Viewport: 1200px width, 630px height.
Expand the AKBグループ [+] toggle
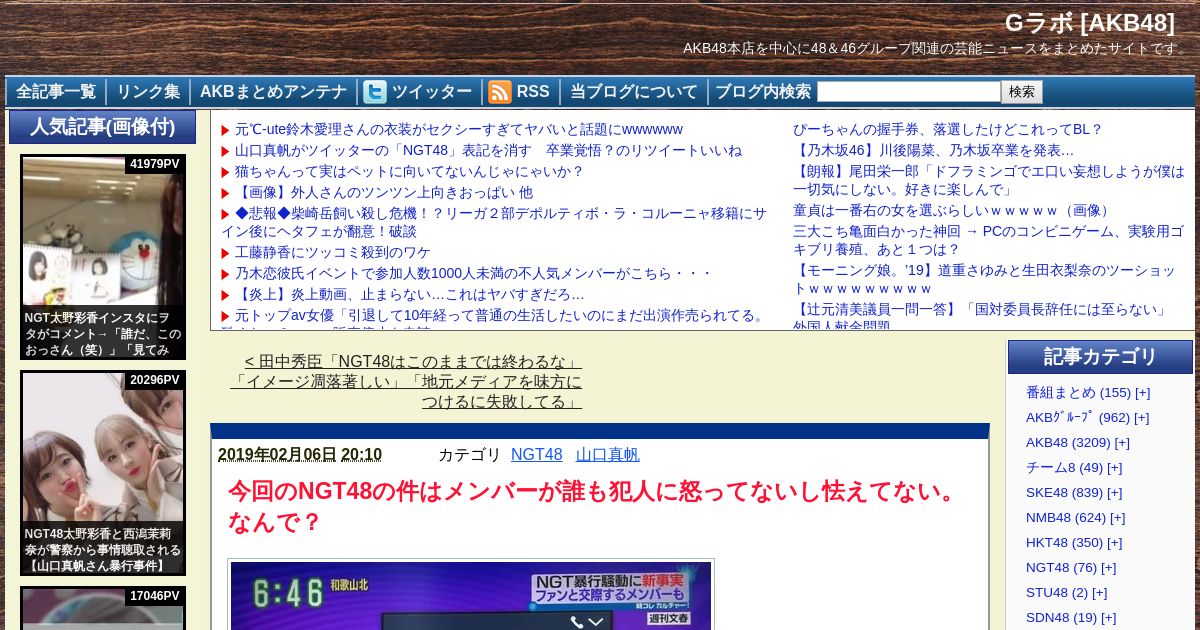(x=1142, y=418)
